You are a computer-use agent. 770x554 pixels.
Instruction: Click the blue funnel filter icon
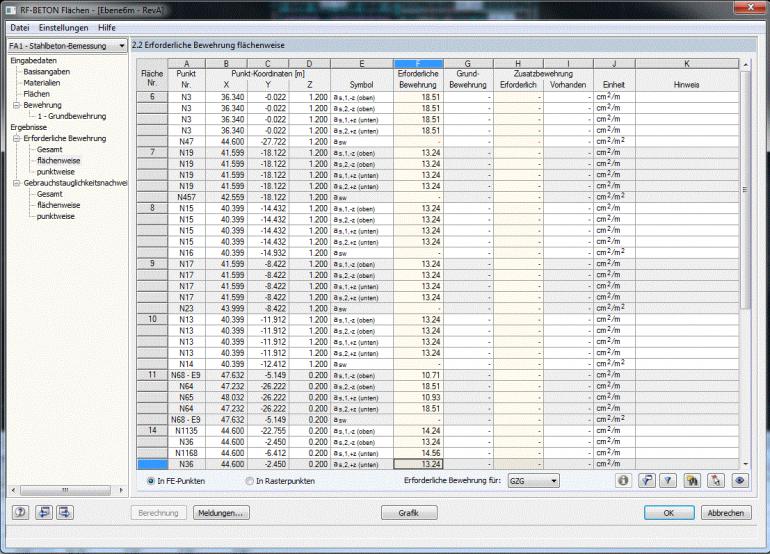click(x=668, y=480)
